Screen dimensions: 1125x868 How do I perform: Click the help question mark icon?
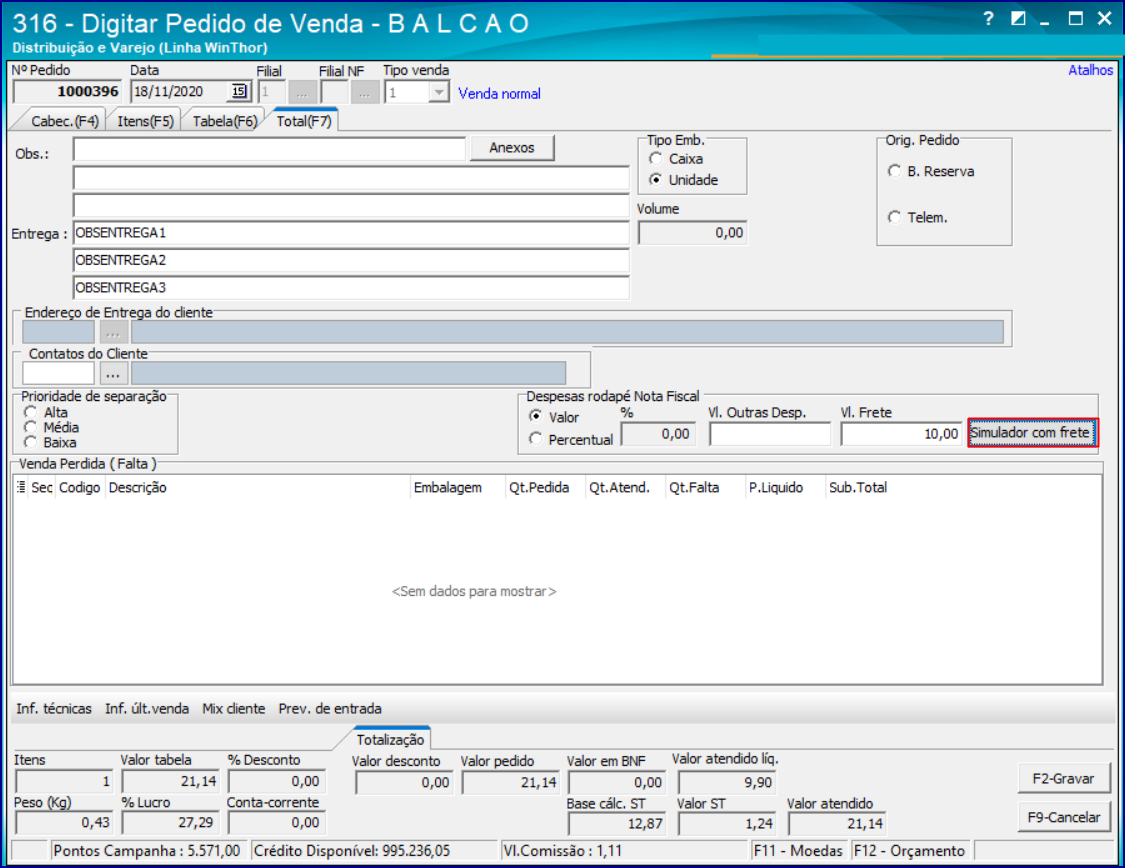(x=989, y=19)
